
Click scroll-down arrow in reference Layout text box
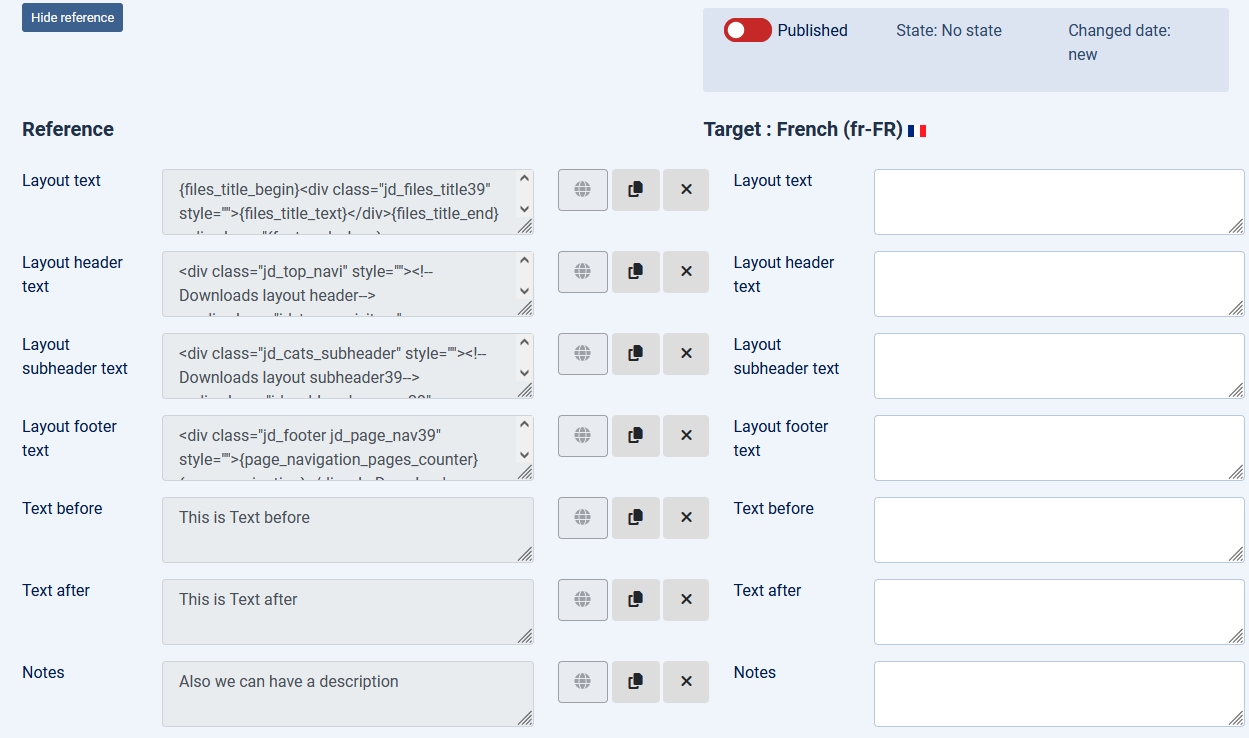525,209
